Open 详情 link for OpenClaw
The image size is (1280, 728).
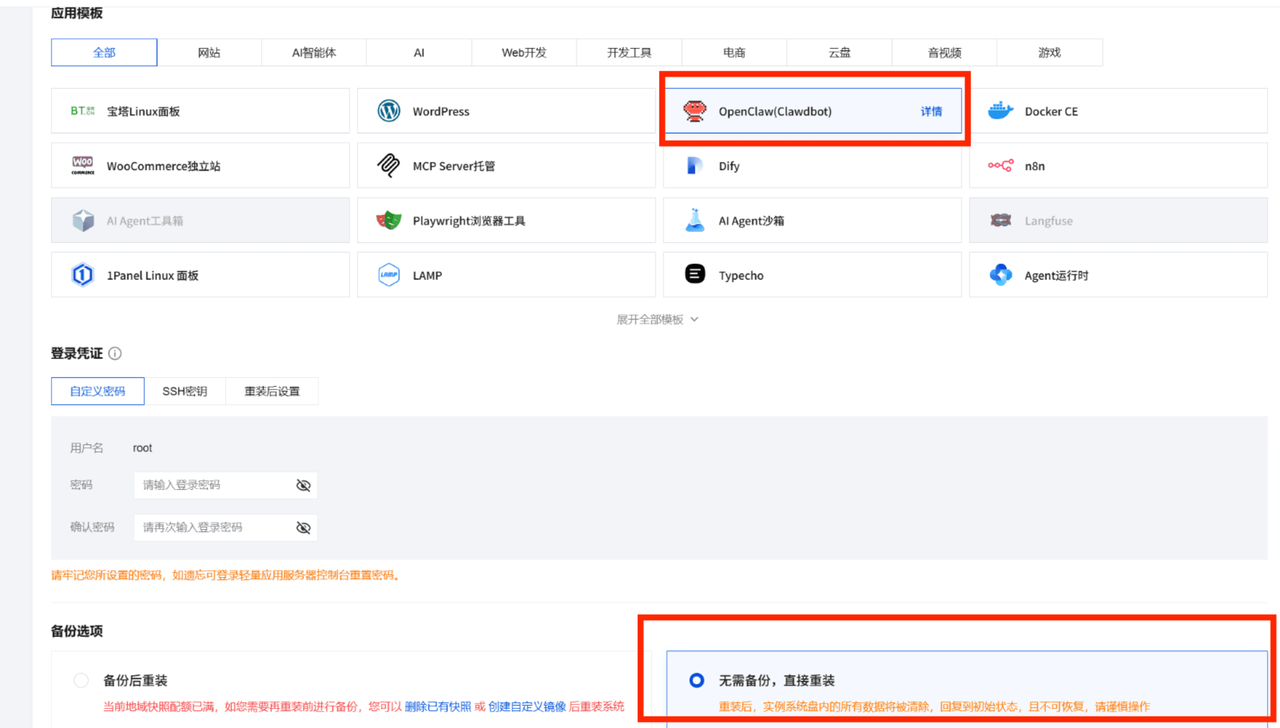click(931, 111)
